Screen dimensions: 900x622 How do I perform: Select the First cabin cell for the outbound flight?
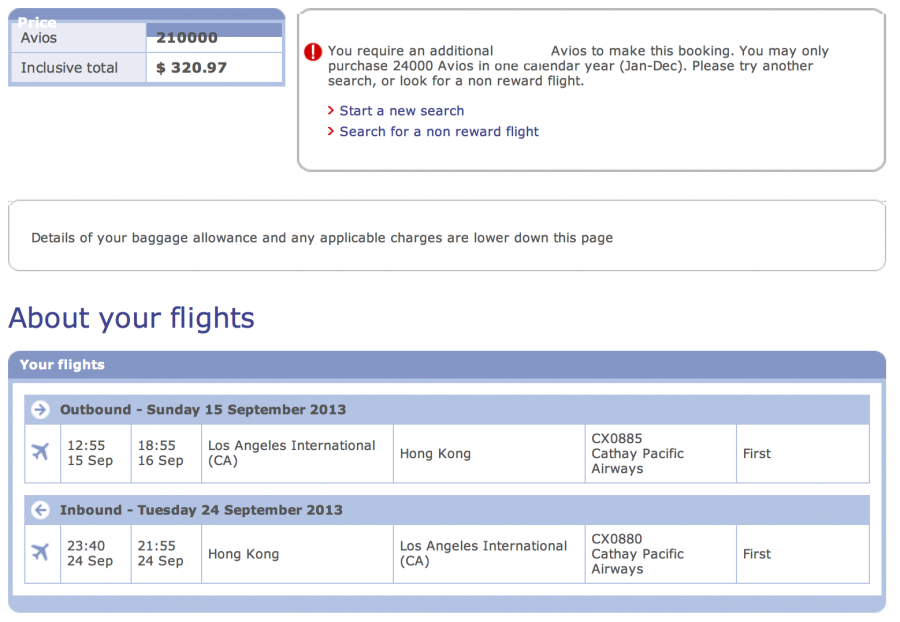(757, 454)
